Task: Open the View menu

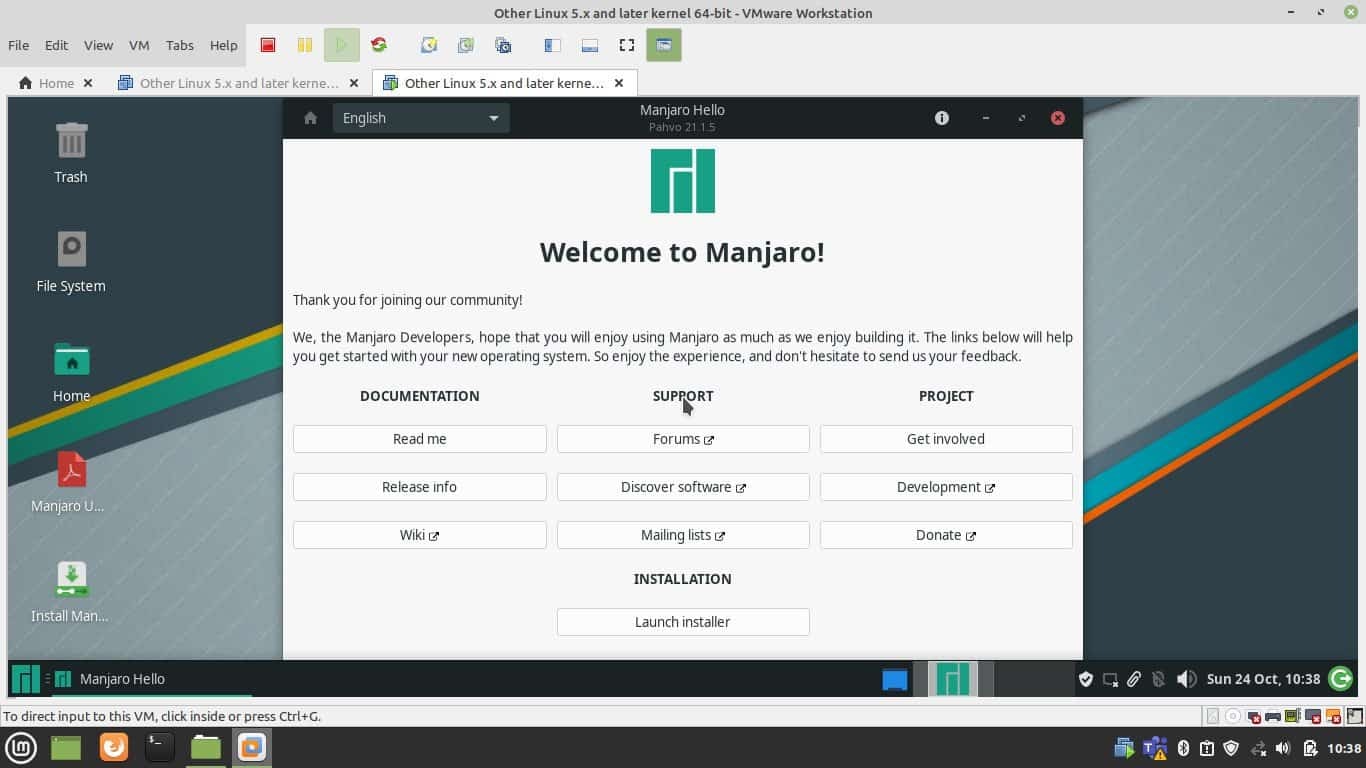Action: (x=98, y=45)
